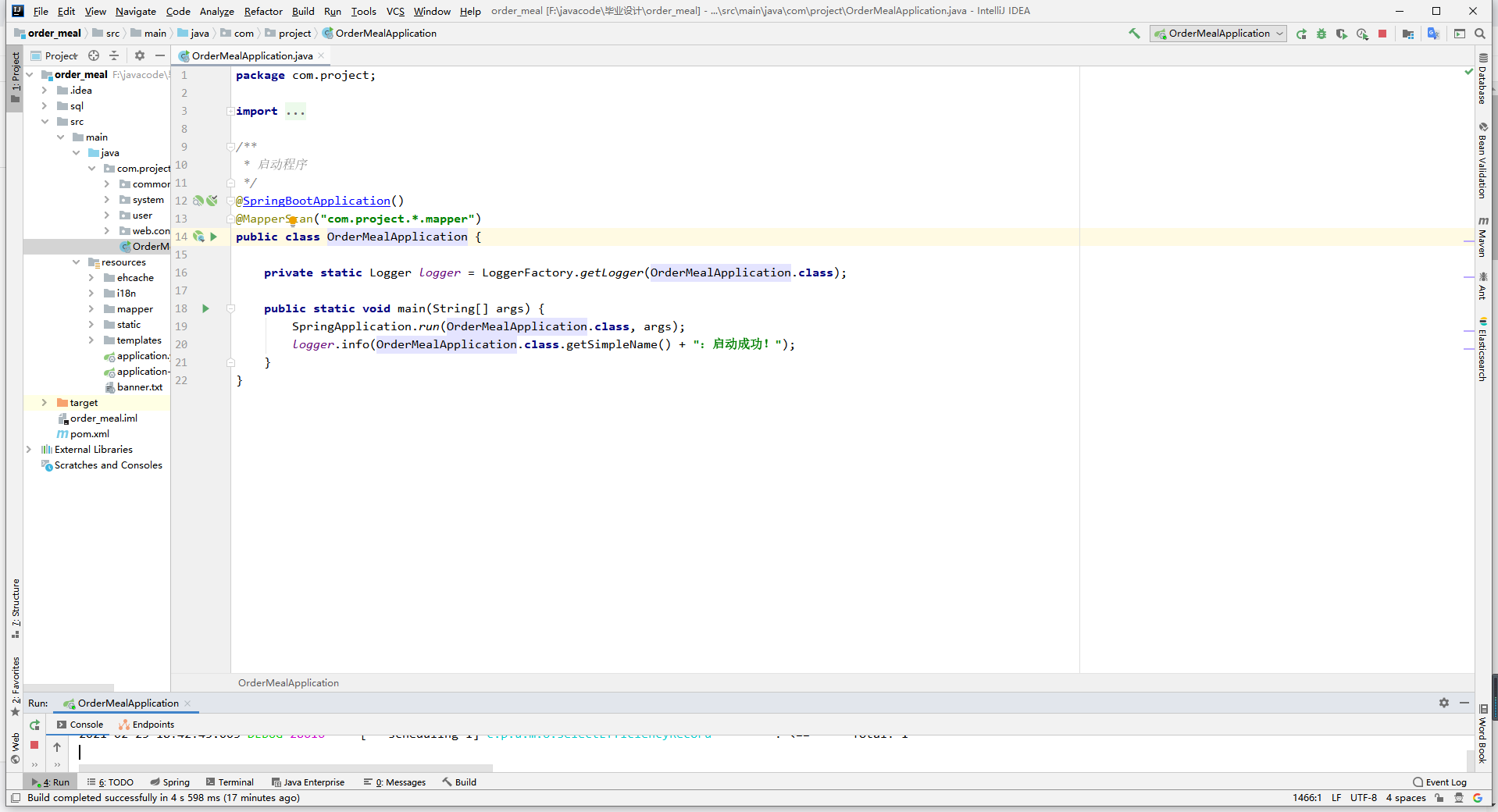The height and width of the screenshot is (812, 1498).
Task: Rerun OrderMealApplication from the top toolbar
Action: pos(1301,34)
